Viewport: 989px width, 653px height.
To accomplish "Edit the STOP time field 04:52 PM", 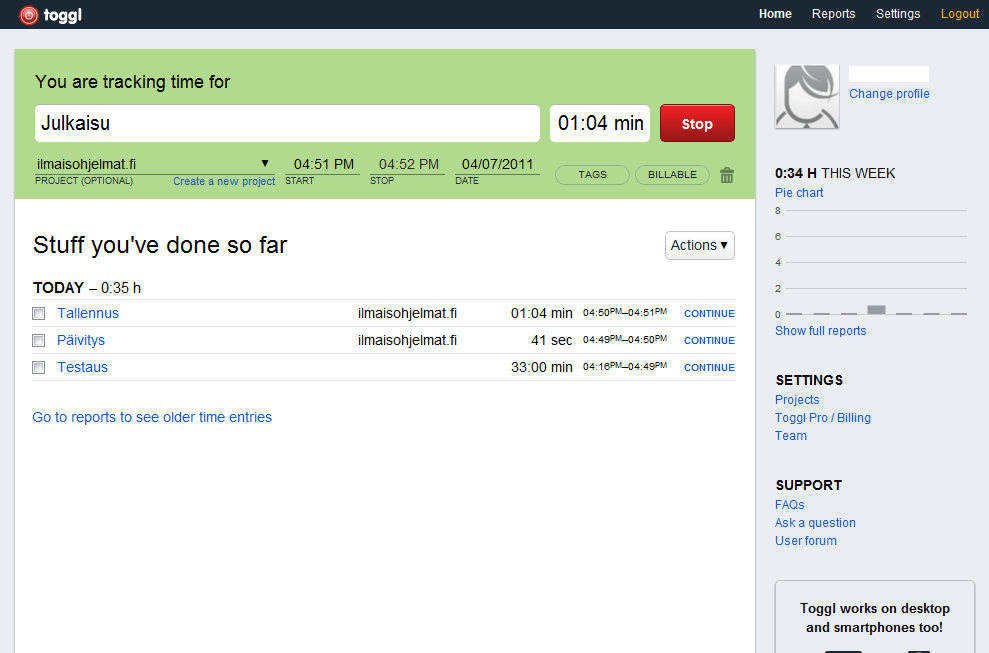I will coord(407,165).
